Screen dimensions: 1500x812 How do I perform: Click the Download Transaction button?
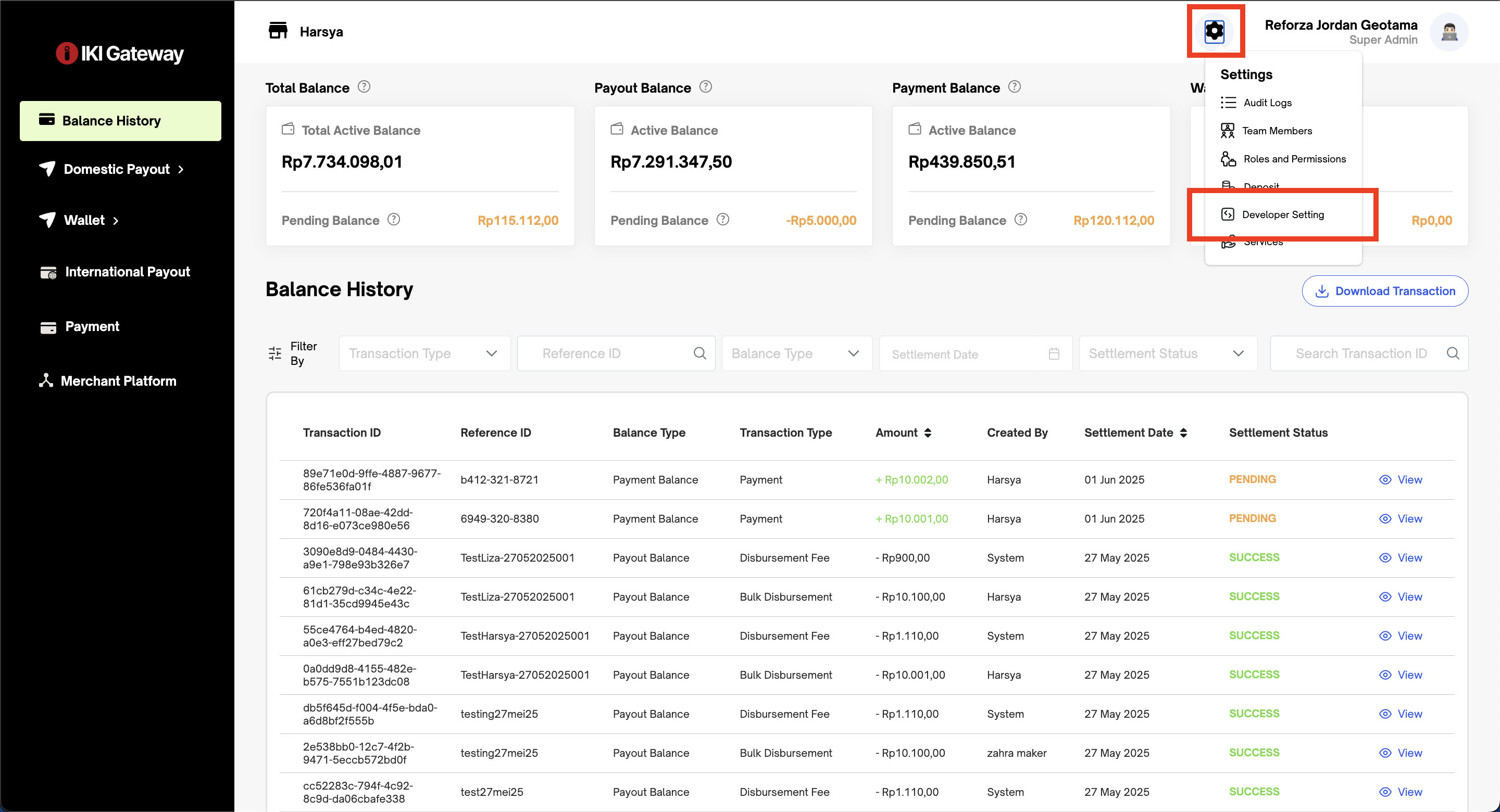1384,291
